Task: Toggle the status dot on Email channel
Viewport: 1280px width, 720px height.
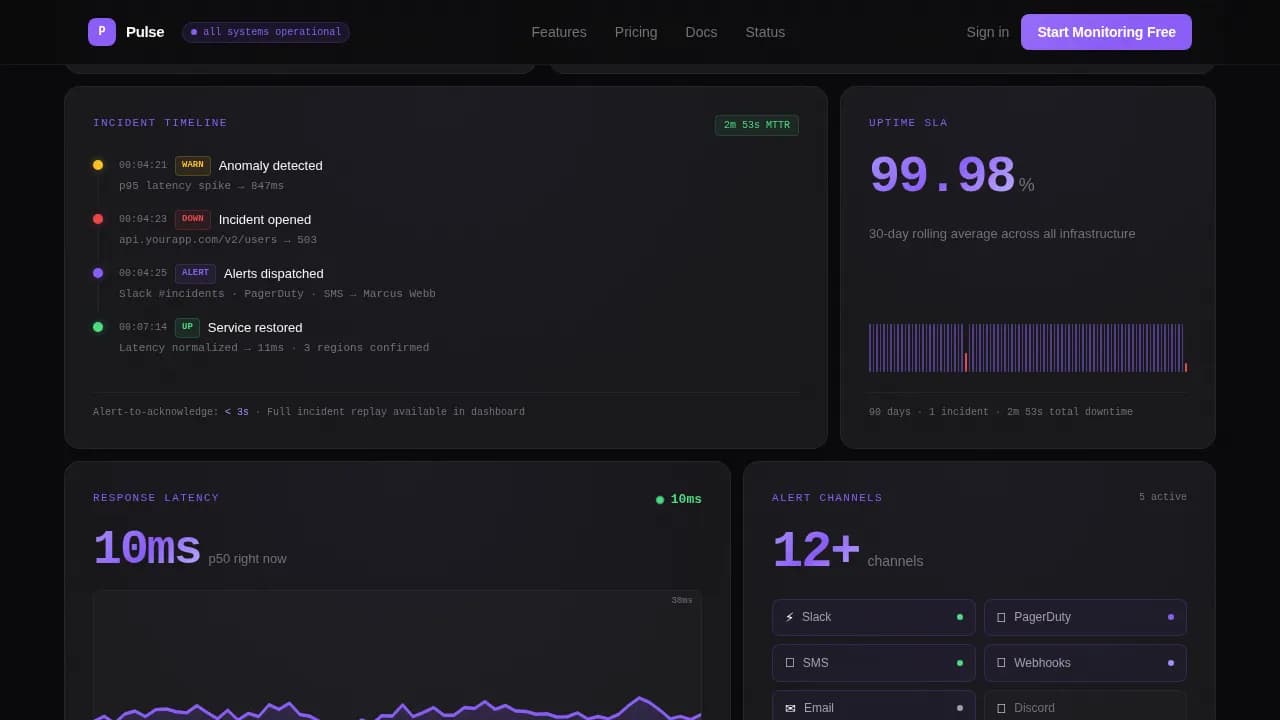Action: [959, 707]
